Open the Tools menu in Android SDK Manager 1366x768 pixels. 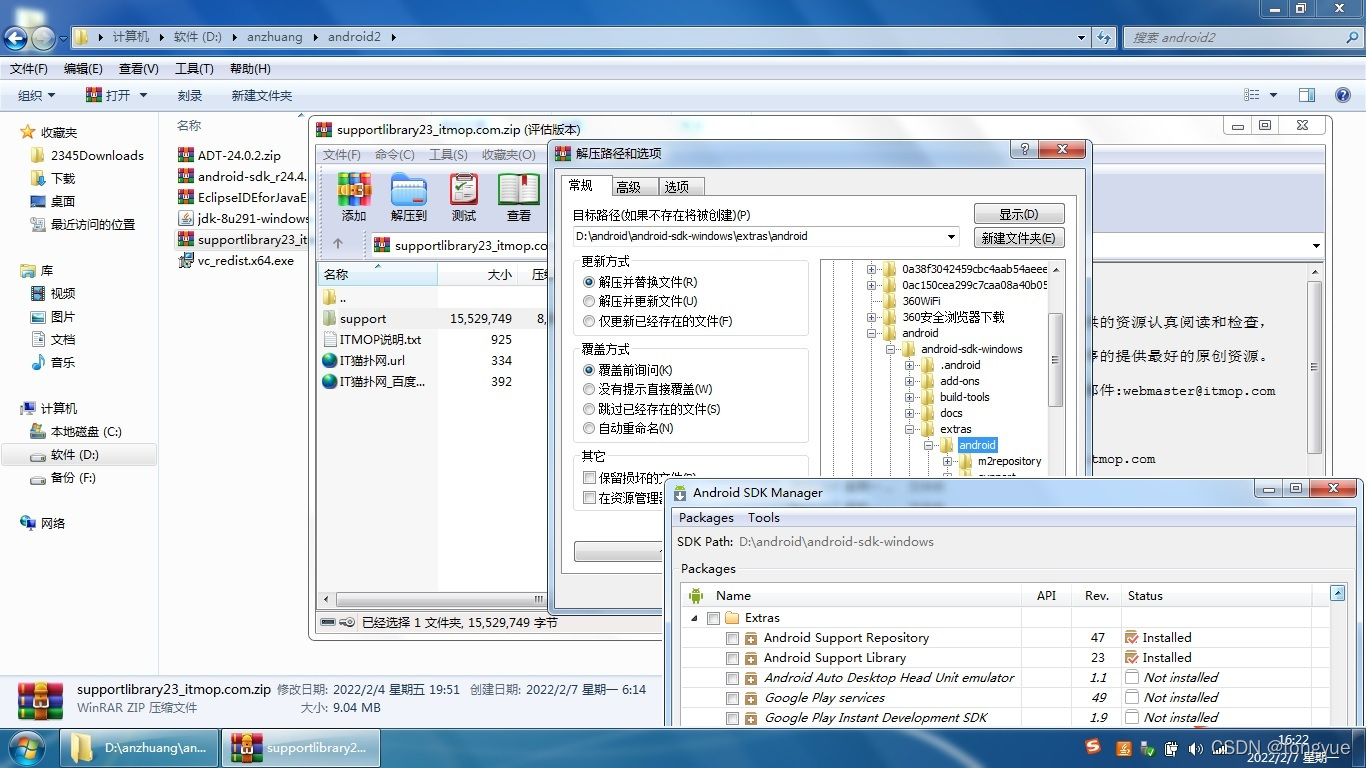point(763,518)
